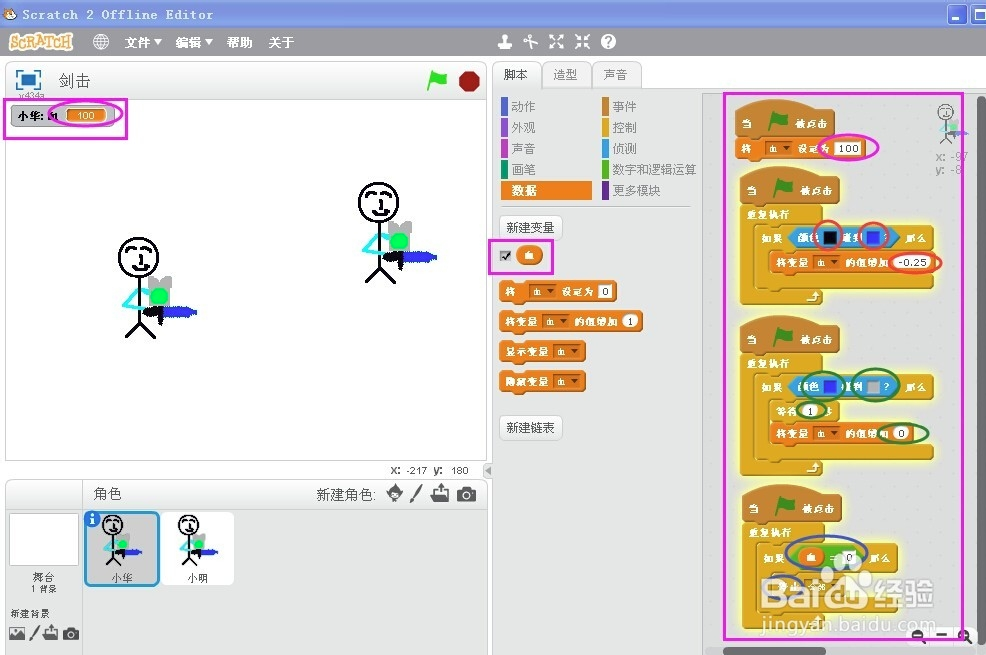Viewport: 986px width, 655px height.
Task: Open variable dropdown in script change-by-0 block
Action: click(827, 433)
